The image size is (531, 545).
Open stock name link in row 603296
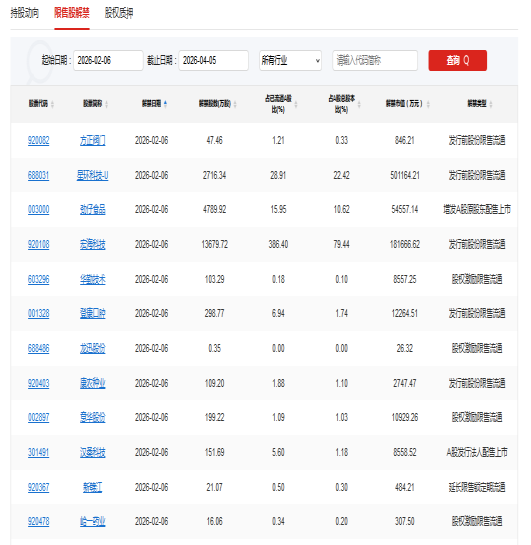tap(92, 279)
